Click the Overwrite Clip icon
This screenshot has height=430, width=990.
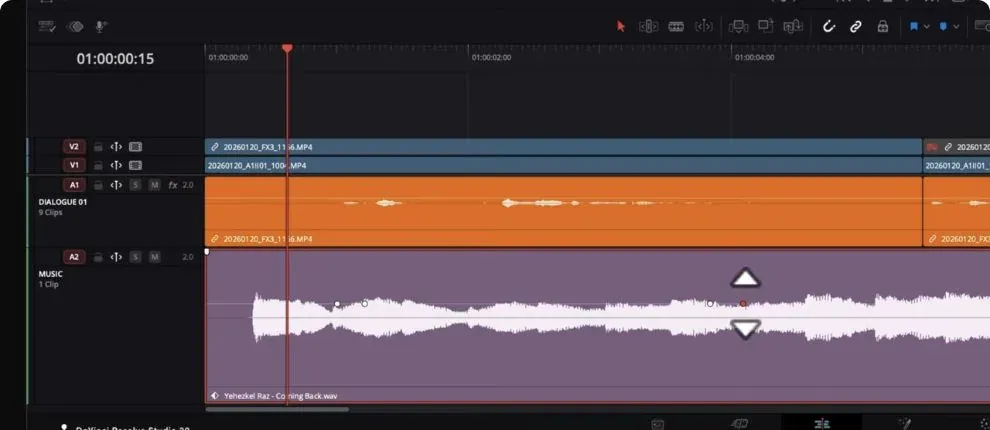pyautogui.click(x=766, y=26)
